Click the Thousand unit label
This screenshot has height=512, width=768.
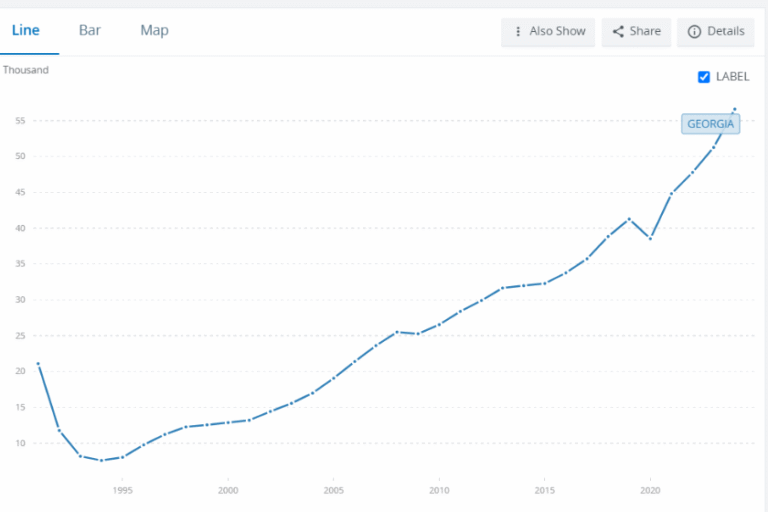tap(26, 70)
